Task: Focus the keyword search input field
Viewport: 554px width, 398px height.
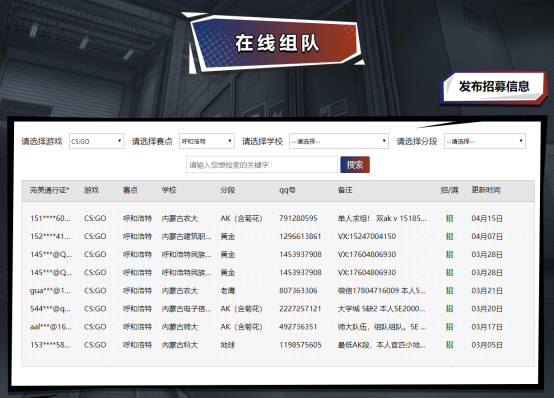Action: (x=262, y=165)
